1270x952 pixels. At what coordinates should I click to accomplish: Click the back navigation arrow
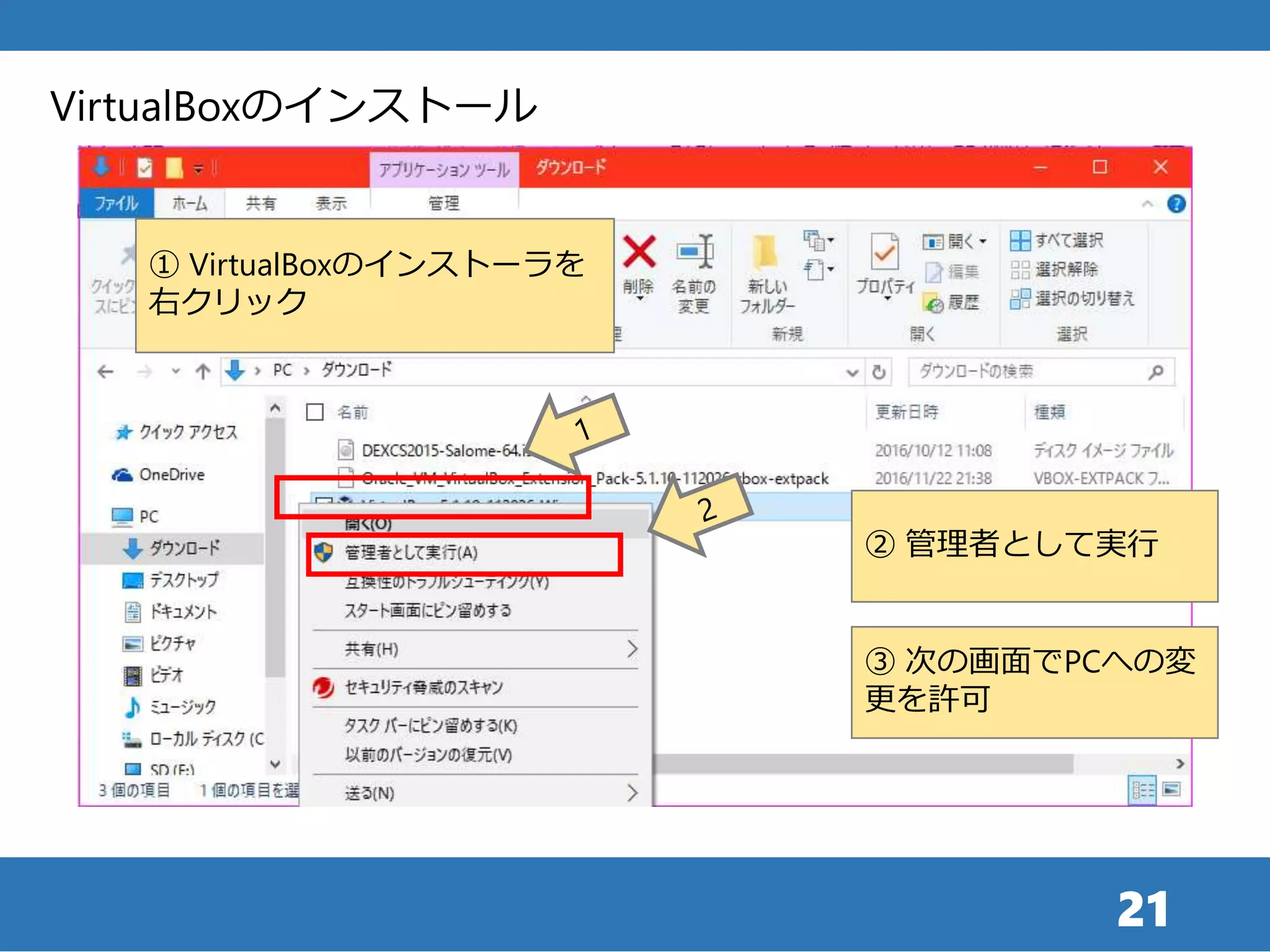106,371
